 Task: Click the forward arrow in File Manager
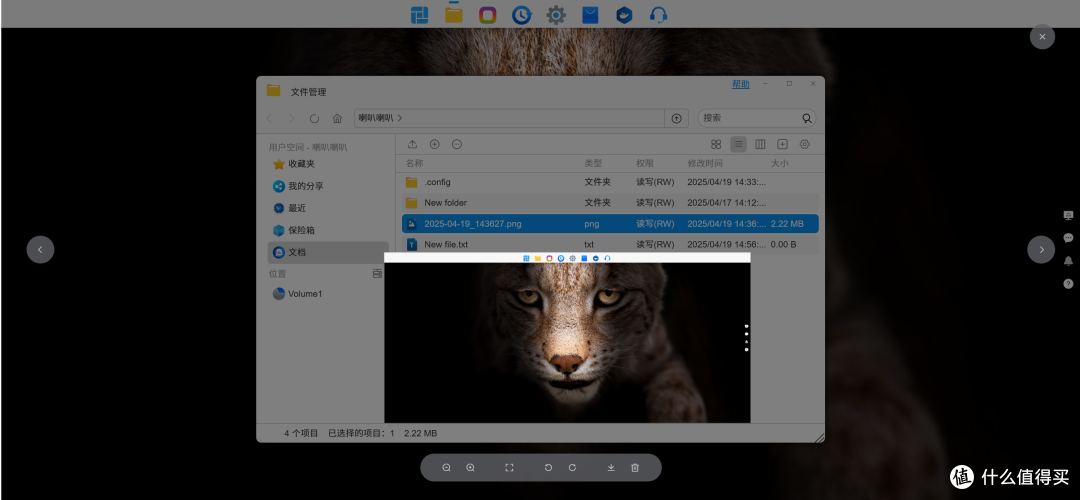[x=291, y=118]
